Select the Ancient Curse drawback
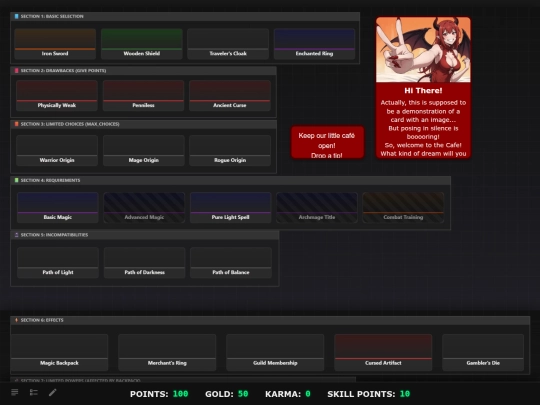The width and height of the screenshot is (540, 405). (x=230, y=96)
